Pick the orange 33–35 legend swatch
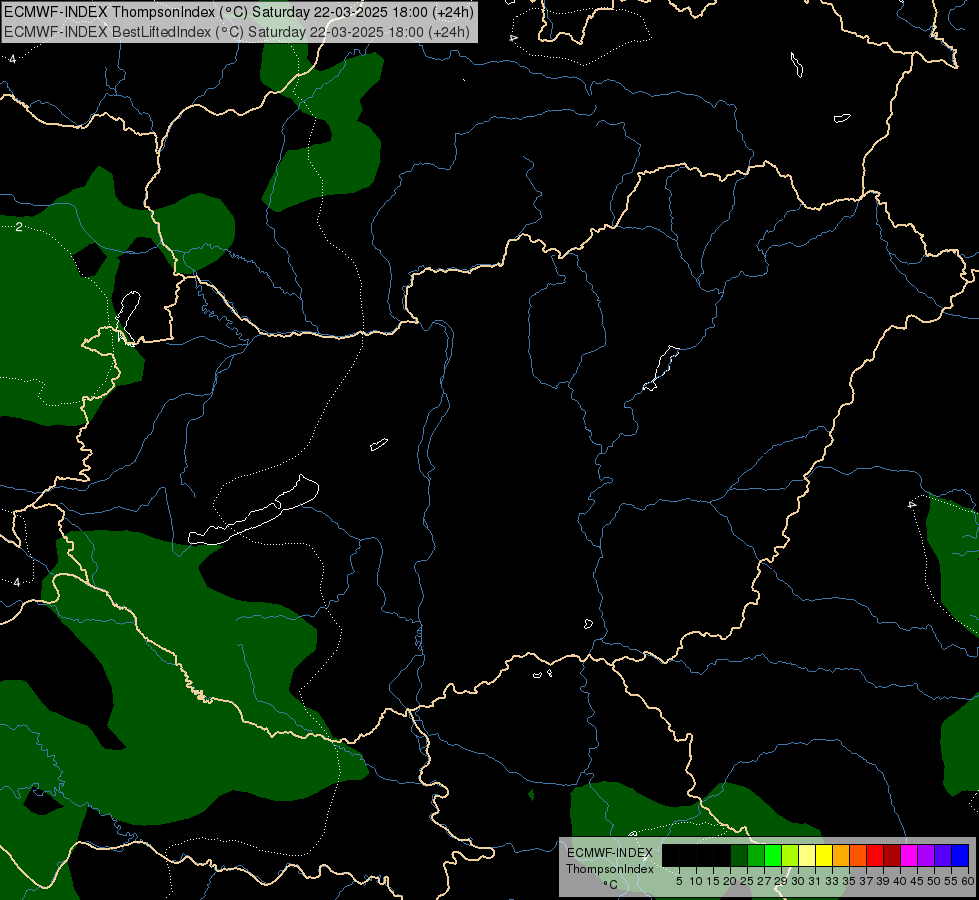This screenshot has height=900, width=979. click(841, 855)
